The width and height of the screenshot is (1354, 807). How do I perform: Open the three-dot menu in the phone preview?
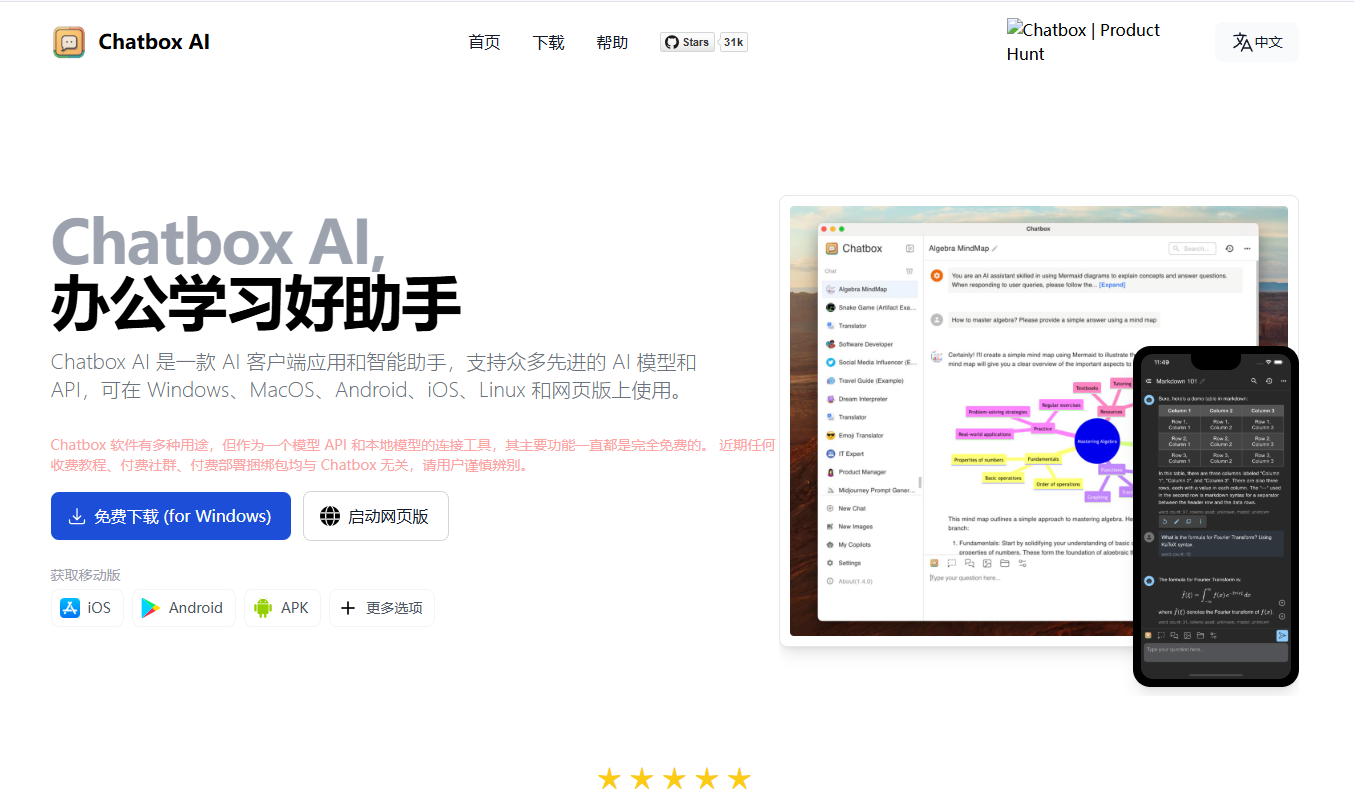point(1284,381)
